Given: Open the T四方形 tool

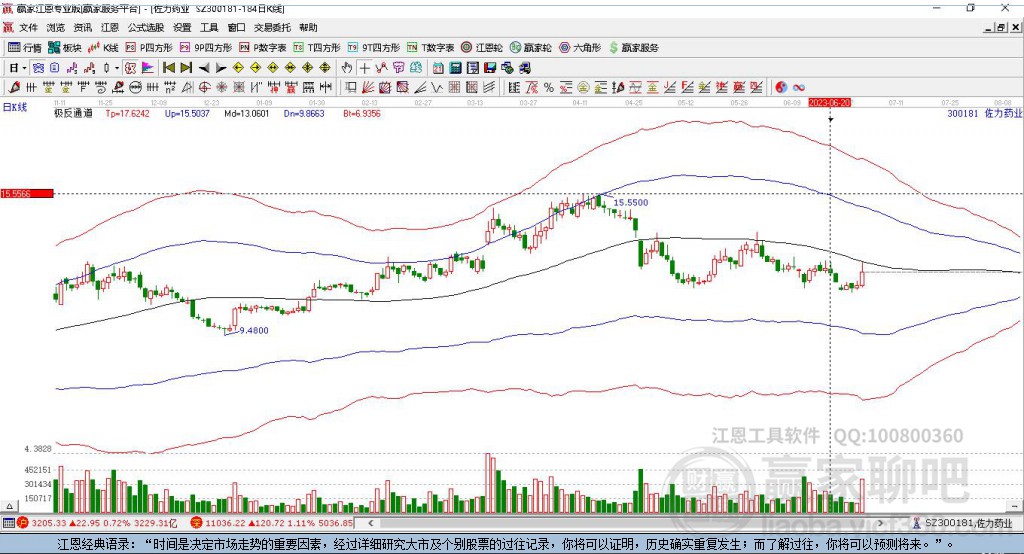Looking at the screenshot, I should pos(317,48).
